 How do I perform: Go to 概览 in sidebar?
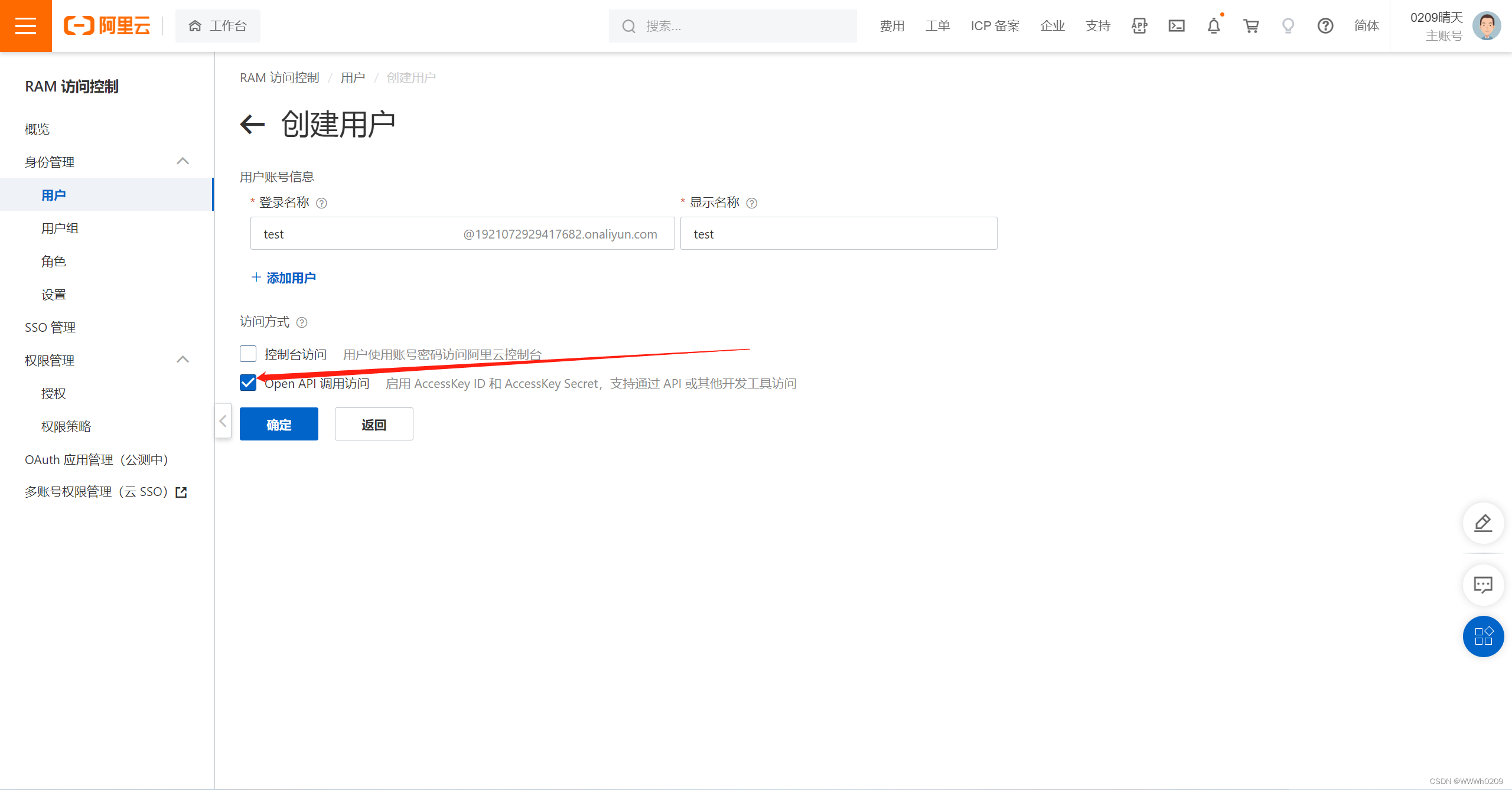37,129
